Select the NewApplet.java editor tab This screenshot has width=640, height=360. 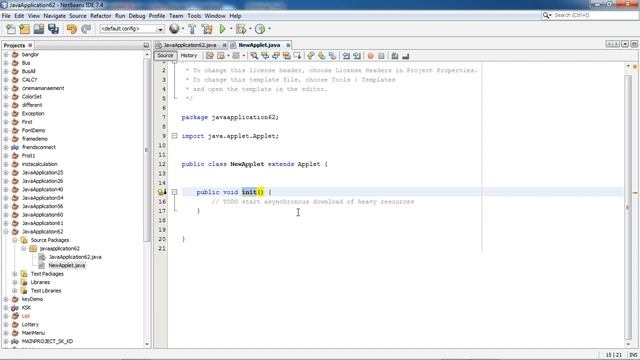pyautogui.click(x=259, y=45)
